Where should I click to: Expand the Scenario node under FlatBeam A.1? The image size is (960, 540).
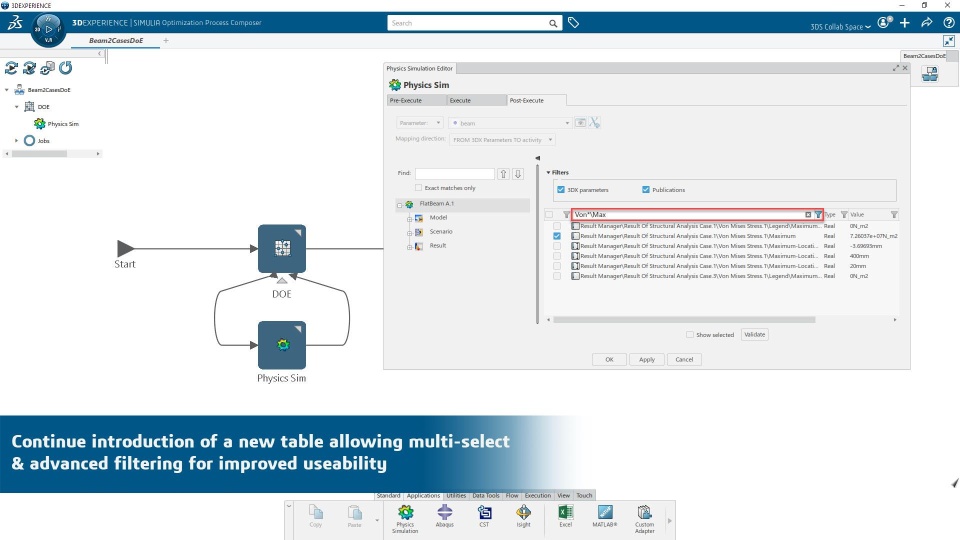point(410,233)
